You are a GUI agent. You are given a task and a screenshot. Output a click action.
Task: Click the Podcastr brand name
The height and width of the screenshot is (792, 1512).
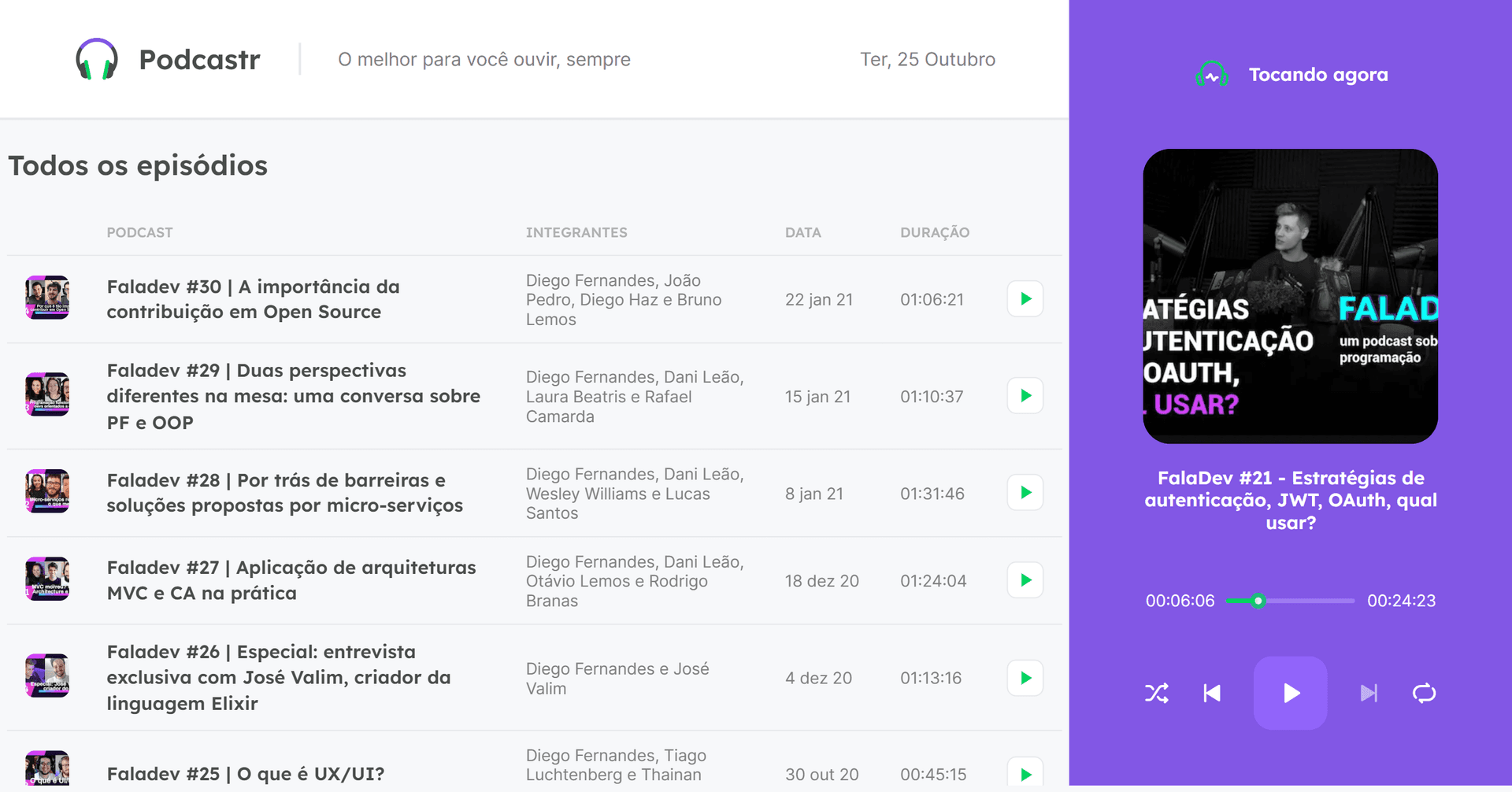tap(199, 60)
